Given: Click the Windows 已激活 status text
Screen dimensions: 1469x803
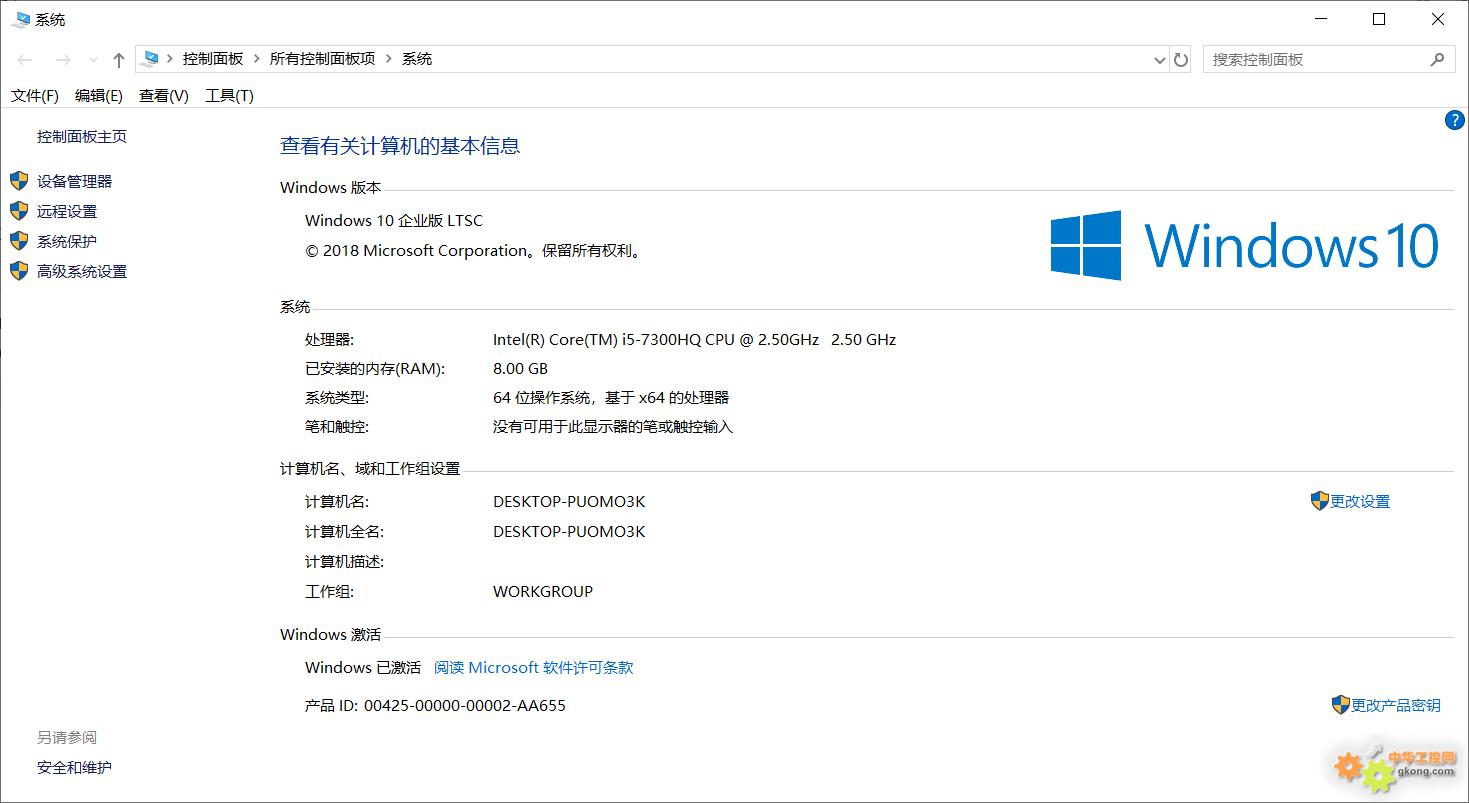Looking at the screenshot, I should [x=363, y=668].
